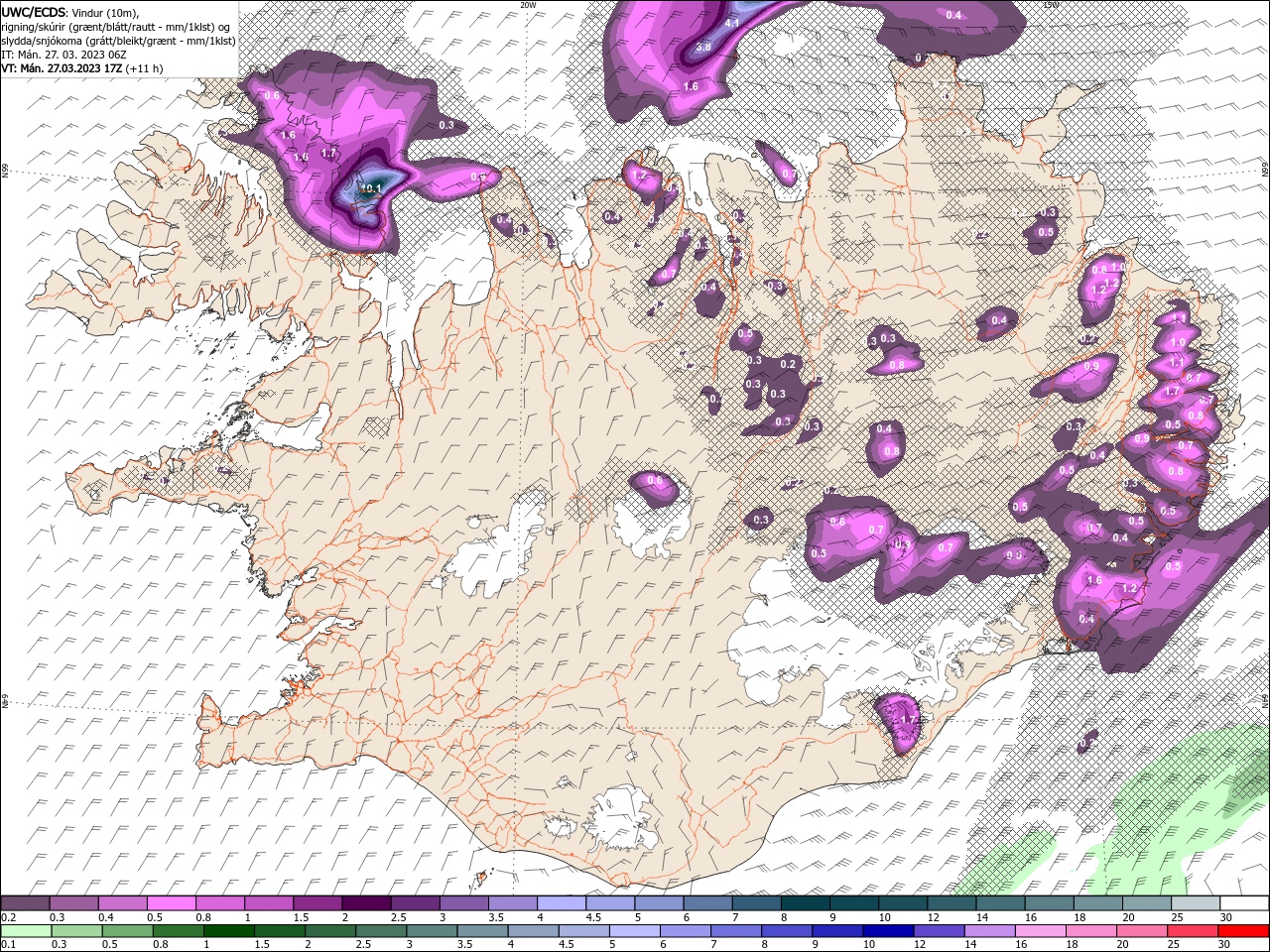Click the bottom-row purple swatch between 12 and 14
The height and width of the screenshot is (952, 1270).
[x=939, y=930]
